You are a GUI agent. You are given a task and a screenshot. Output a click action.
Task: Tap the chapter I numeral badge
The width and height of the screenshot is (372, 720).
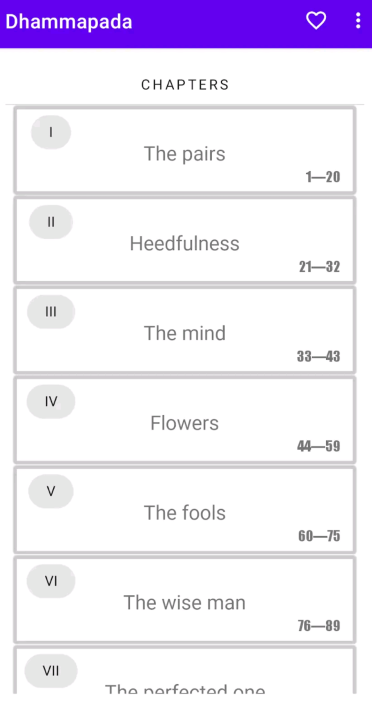(x=51, y=132)
